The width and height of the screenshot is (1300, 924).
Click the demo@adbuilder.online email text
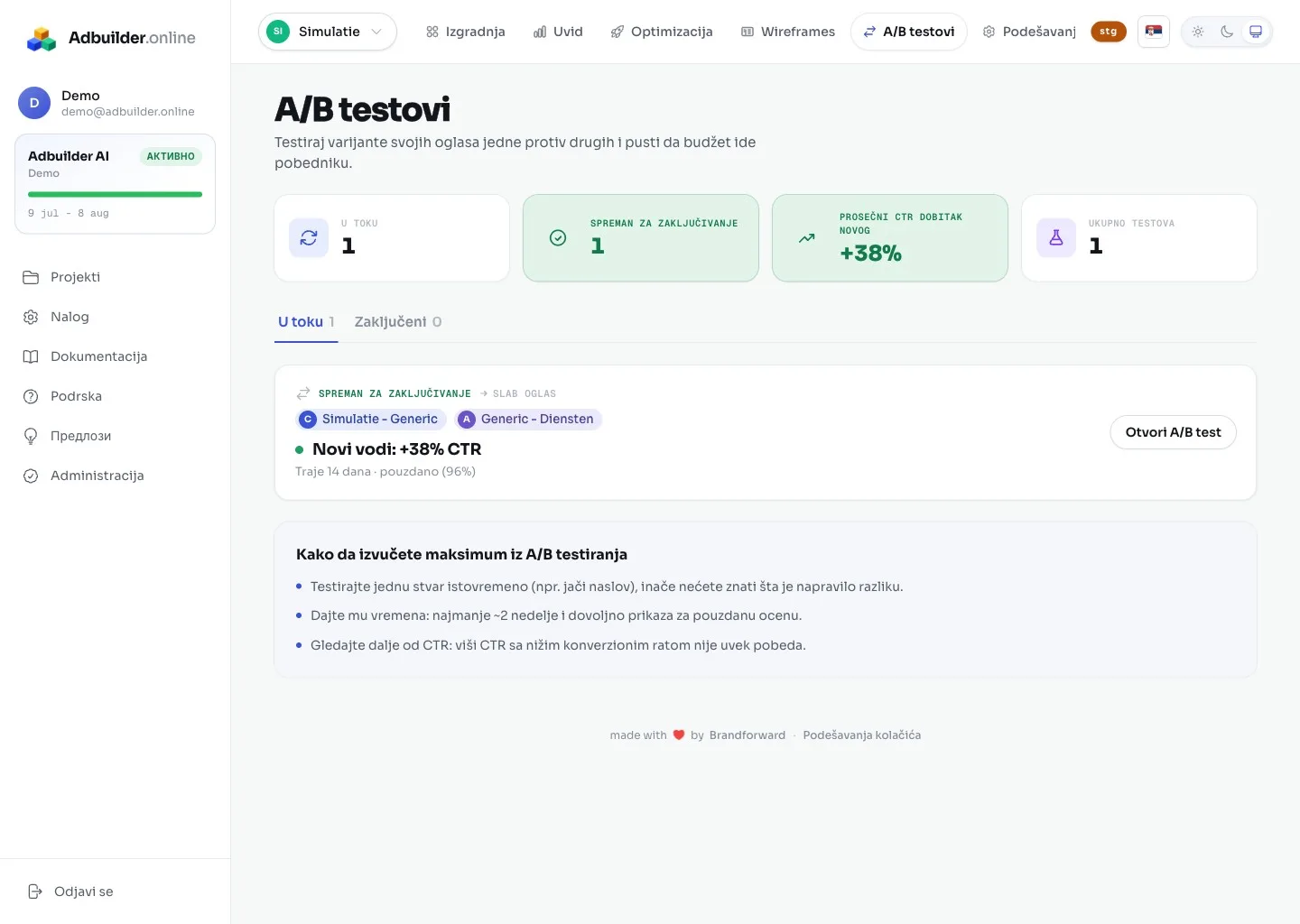128,112
